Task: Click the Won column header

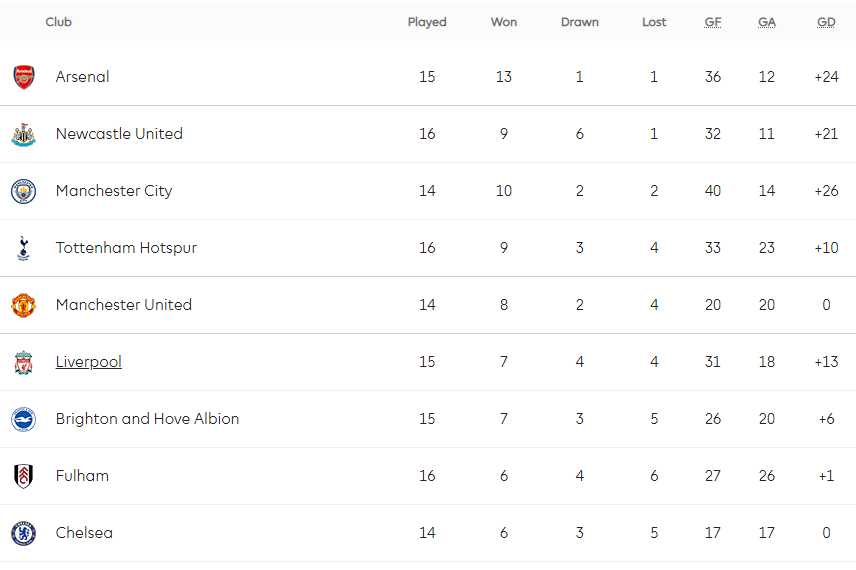Action: [503, 22]
